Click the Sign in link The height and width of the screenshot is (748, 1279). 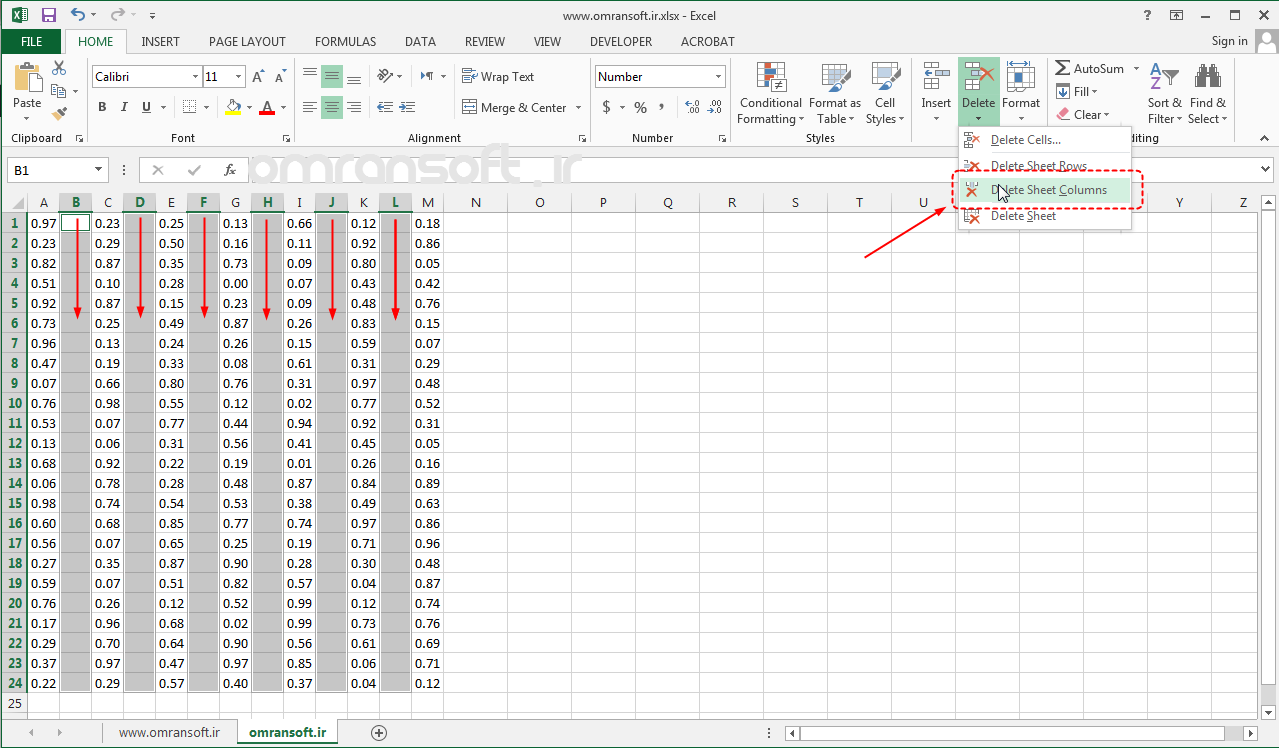1229,41
